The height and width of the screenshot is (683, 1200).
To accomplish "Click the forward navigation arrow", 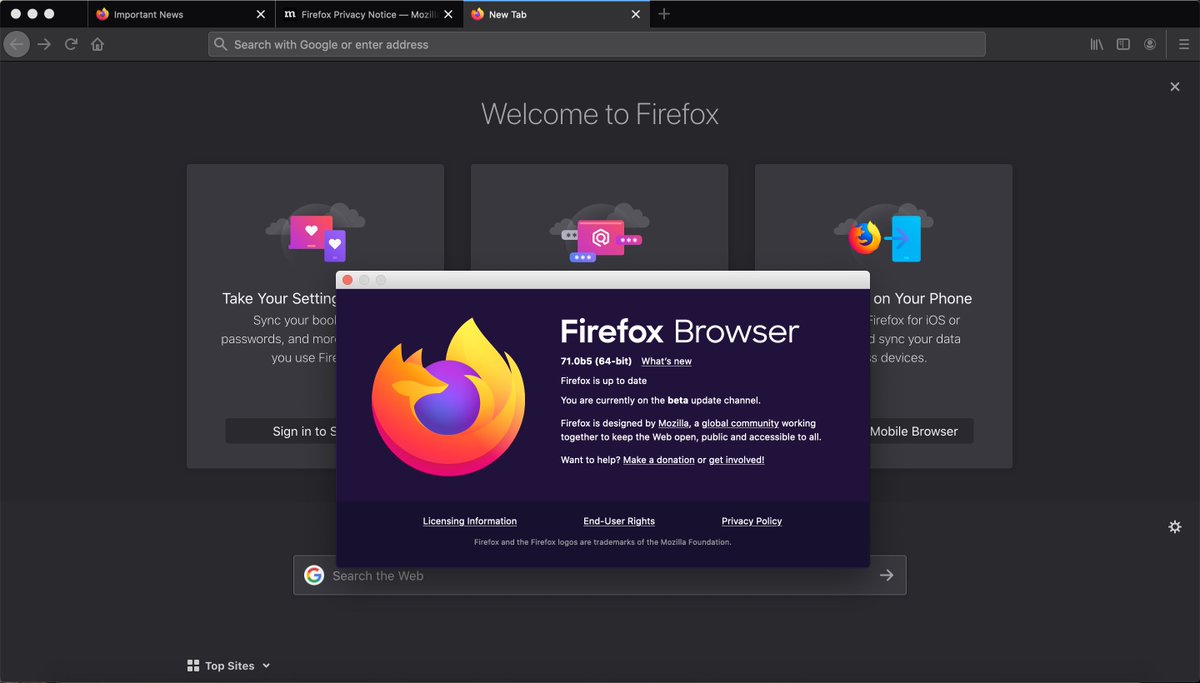I will tap(44, 44).
